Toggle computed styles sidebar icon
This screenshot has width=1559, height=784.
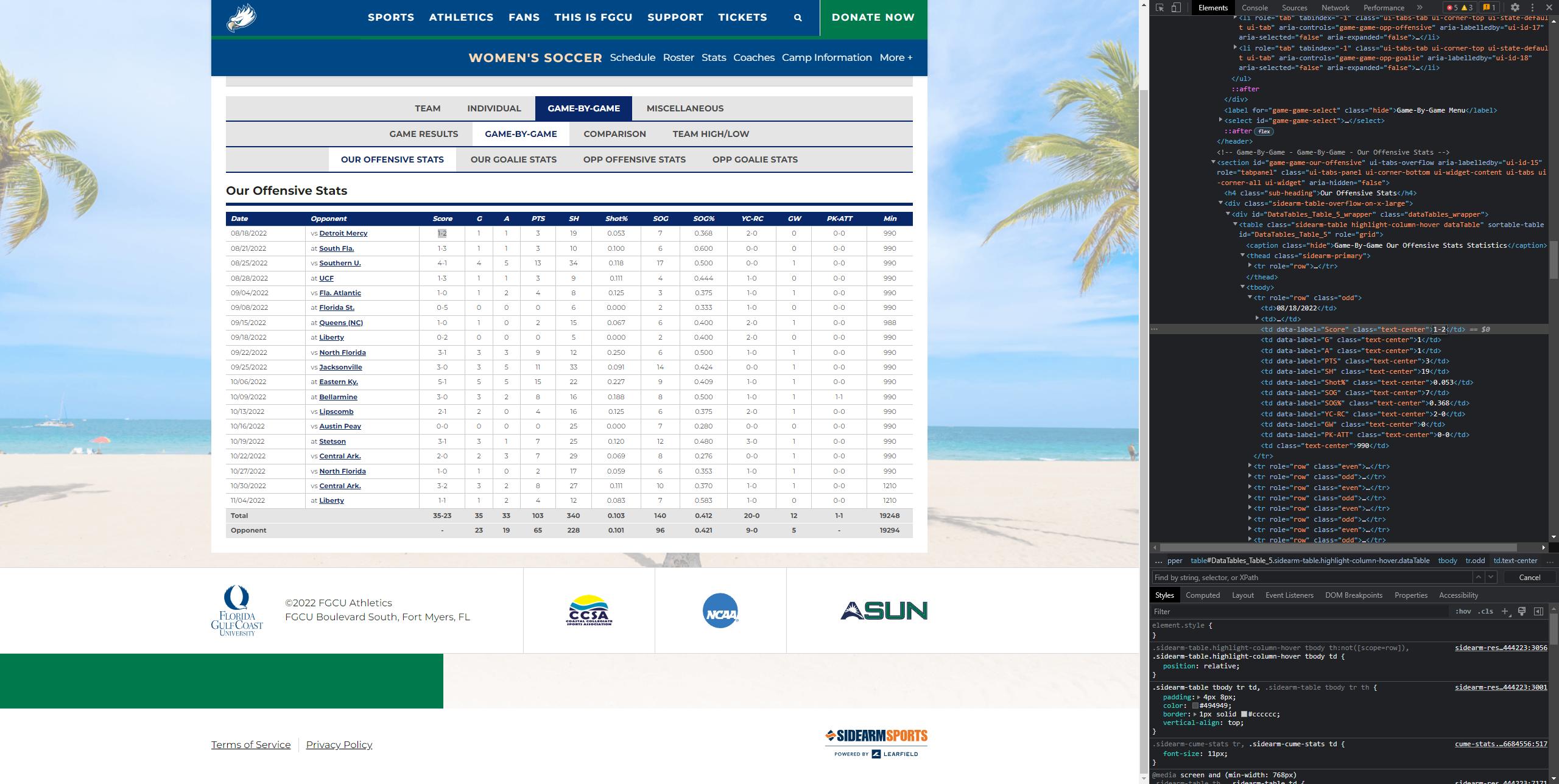point(1538,611)
